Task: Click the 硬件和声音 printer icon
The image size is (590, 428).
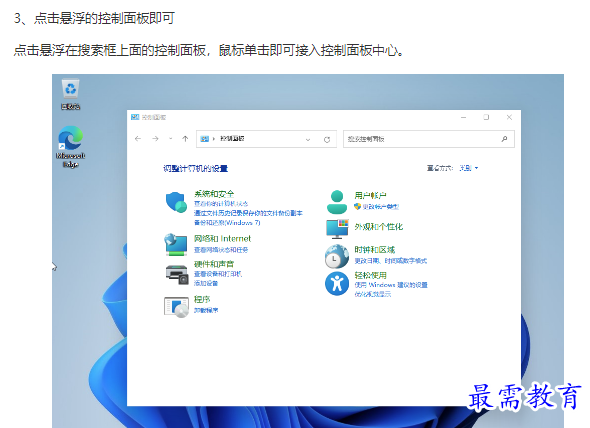Action: pyautogui.click(x=177, y=274)
